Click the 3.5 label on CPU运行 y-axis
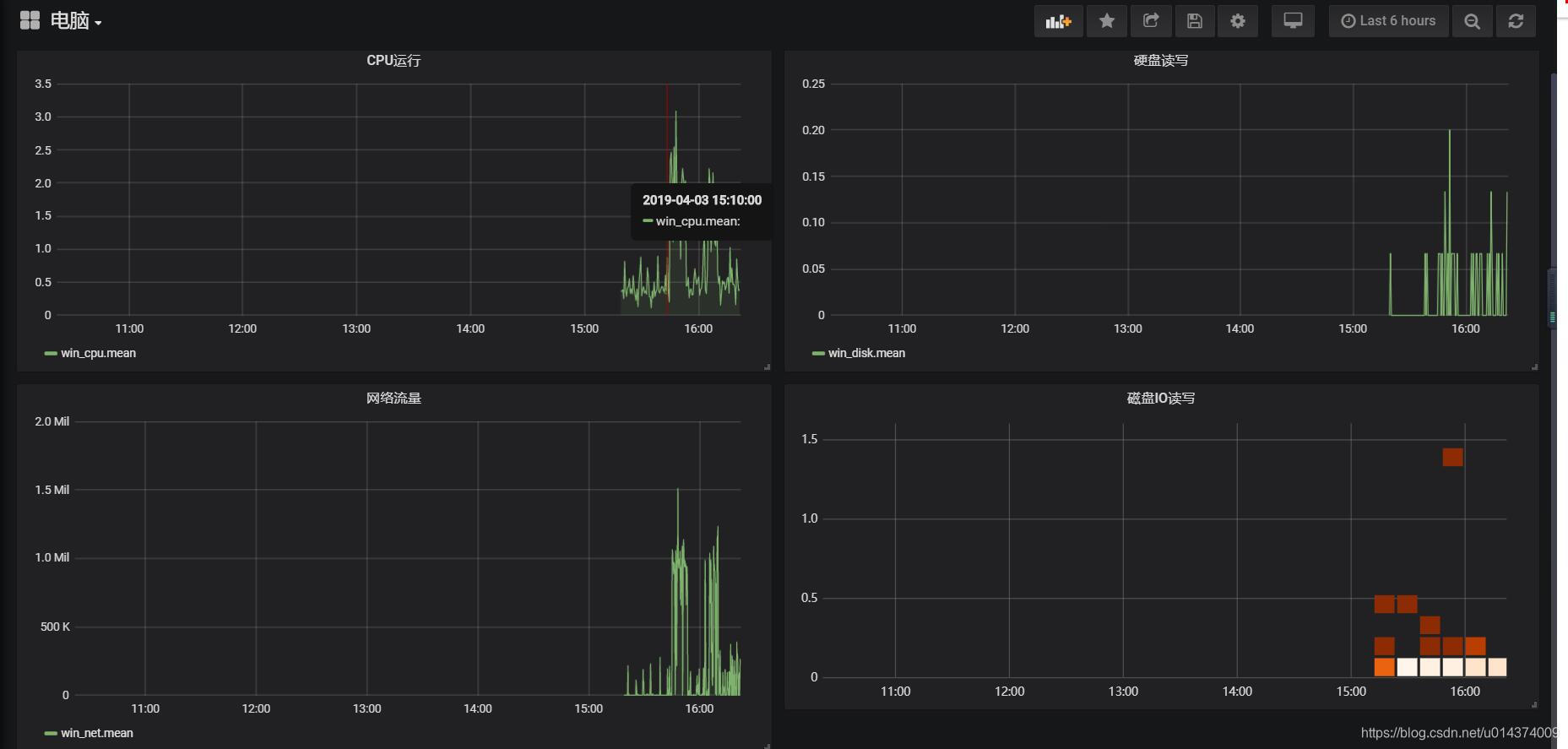Image resolution: width=1568 pixels, height=749 pixels. (x=43, y=84)
